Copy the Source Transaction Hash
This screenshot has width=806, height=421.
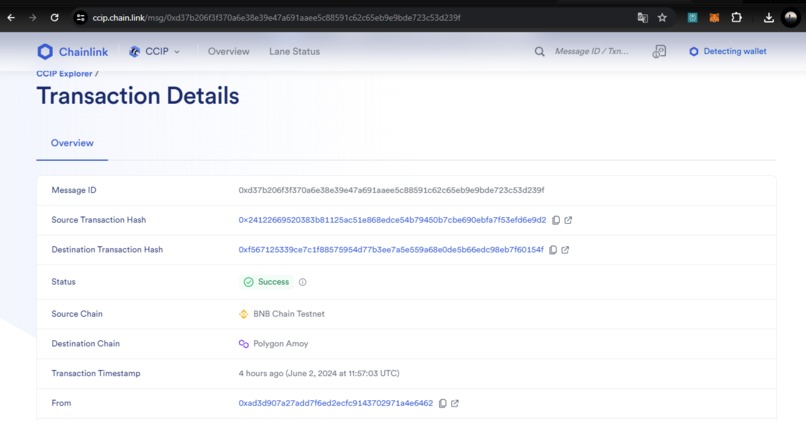556,220
